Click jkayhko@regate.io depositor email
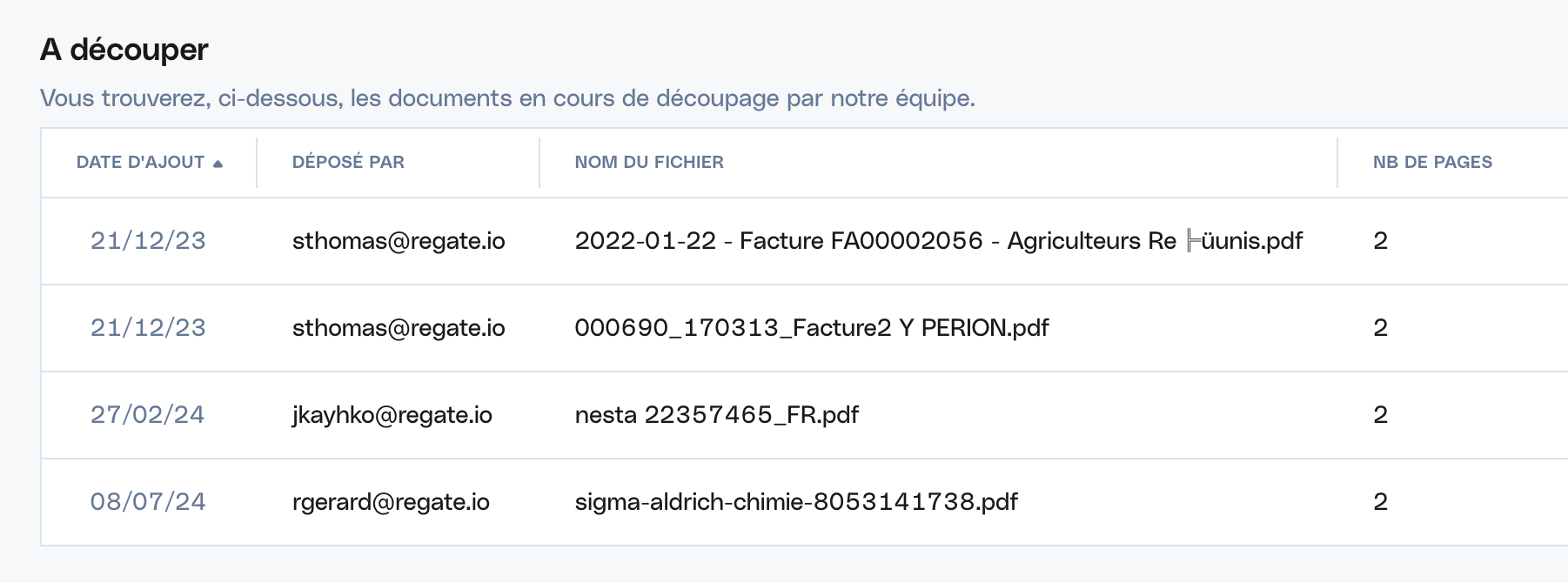The image size is (1568, 583). [x=392, y=415]
